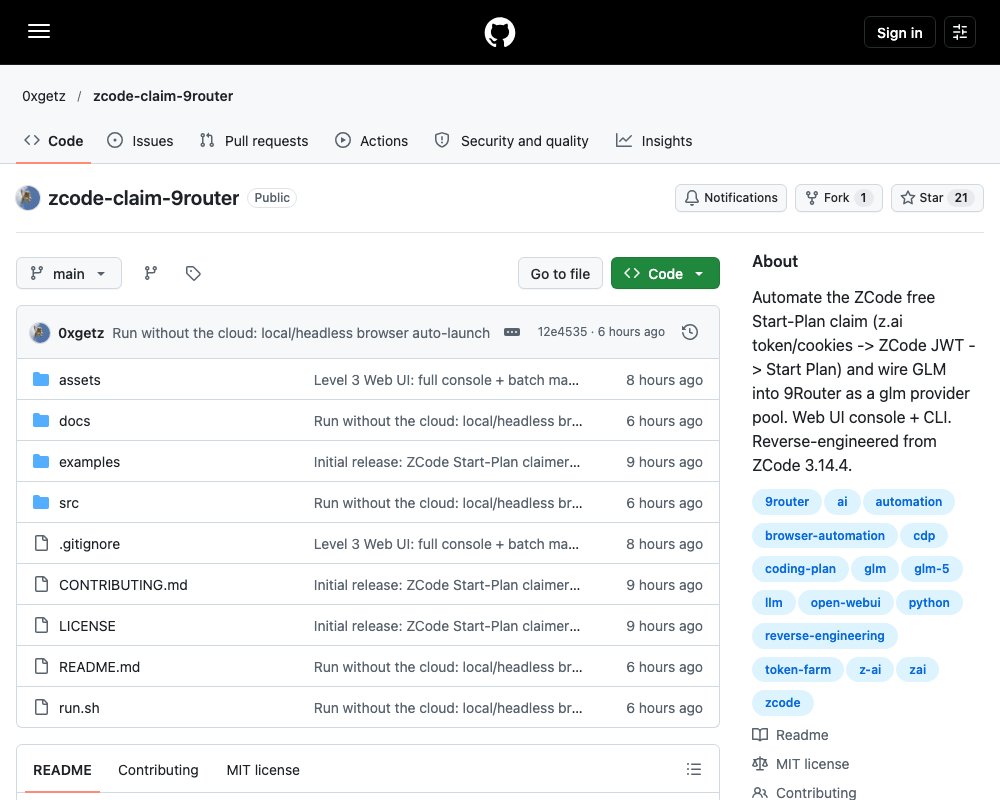Click the Go to file button
1000x800 pixels.
561,274
